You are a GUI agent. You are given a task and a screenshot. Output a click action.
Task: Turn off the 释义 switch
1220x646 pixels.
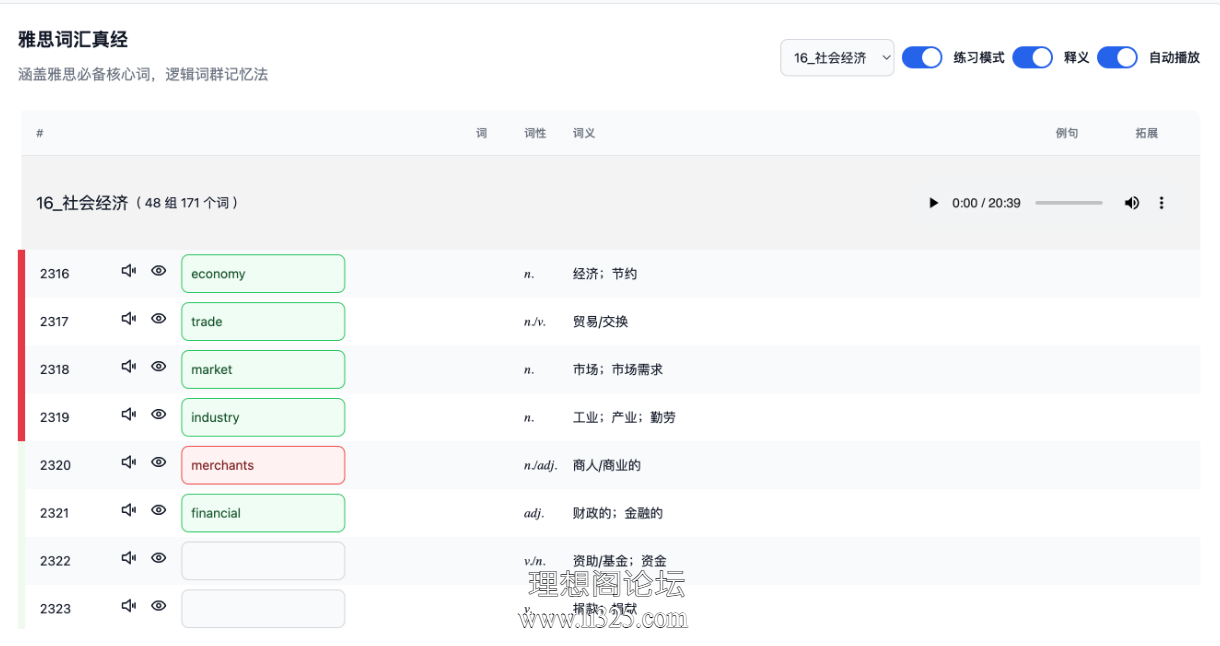coord(1033,57)
